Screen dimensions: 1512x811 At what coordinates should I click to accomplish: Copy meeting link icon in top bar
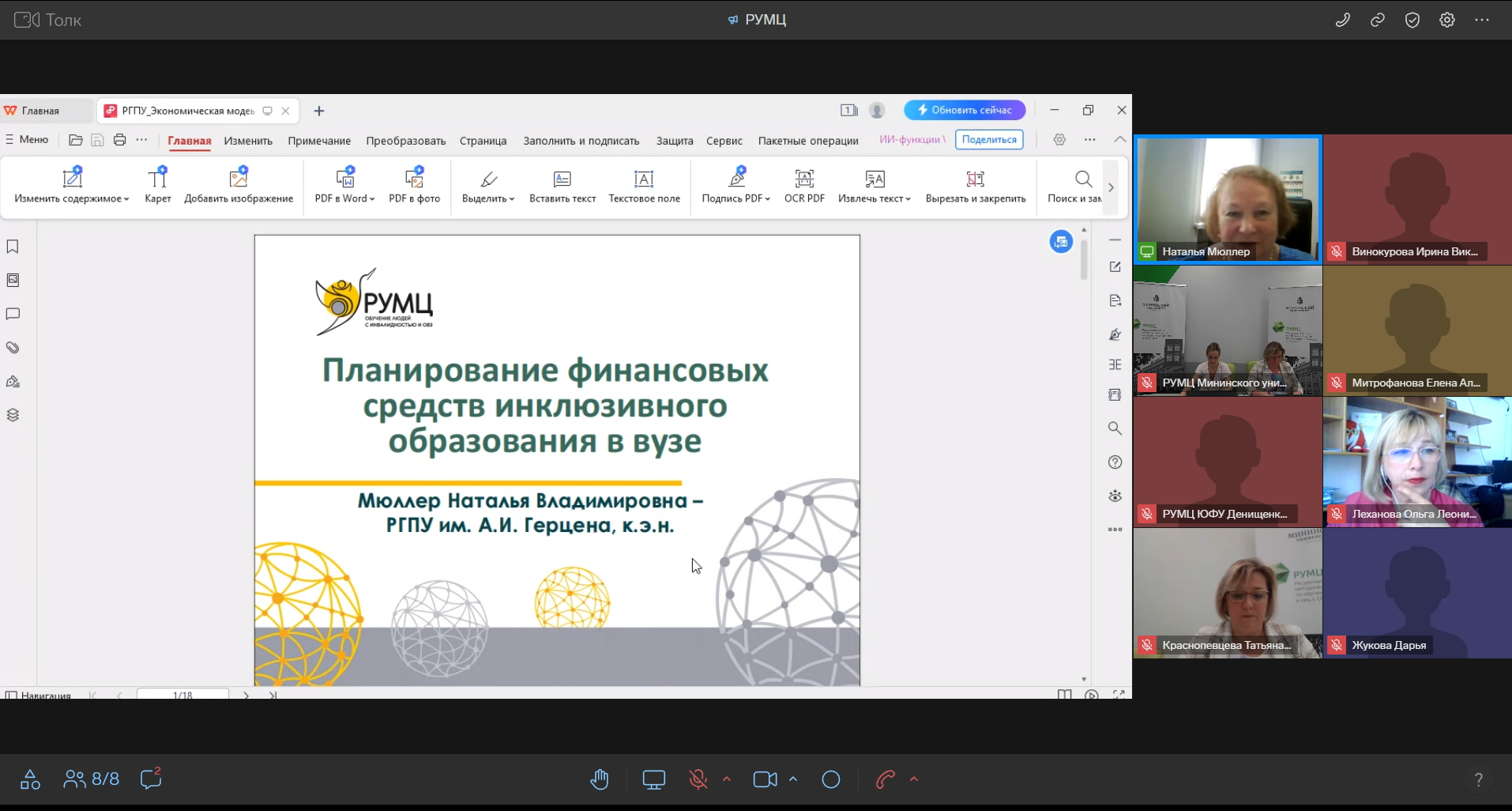click(x=1378, y=20)
